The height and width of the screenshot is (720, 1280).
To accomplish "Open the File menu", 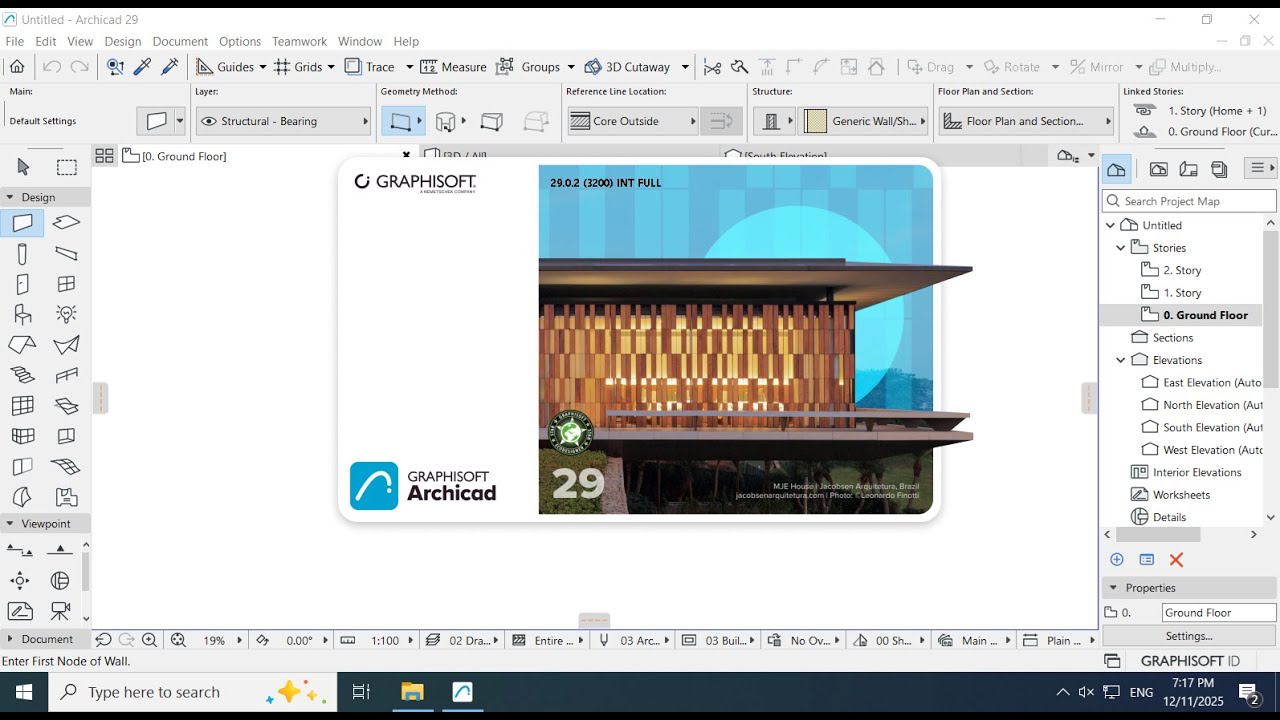I will click(14, 41).
